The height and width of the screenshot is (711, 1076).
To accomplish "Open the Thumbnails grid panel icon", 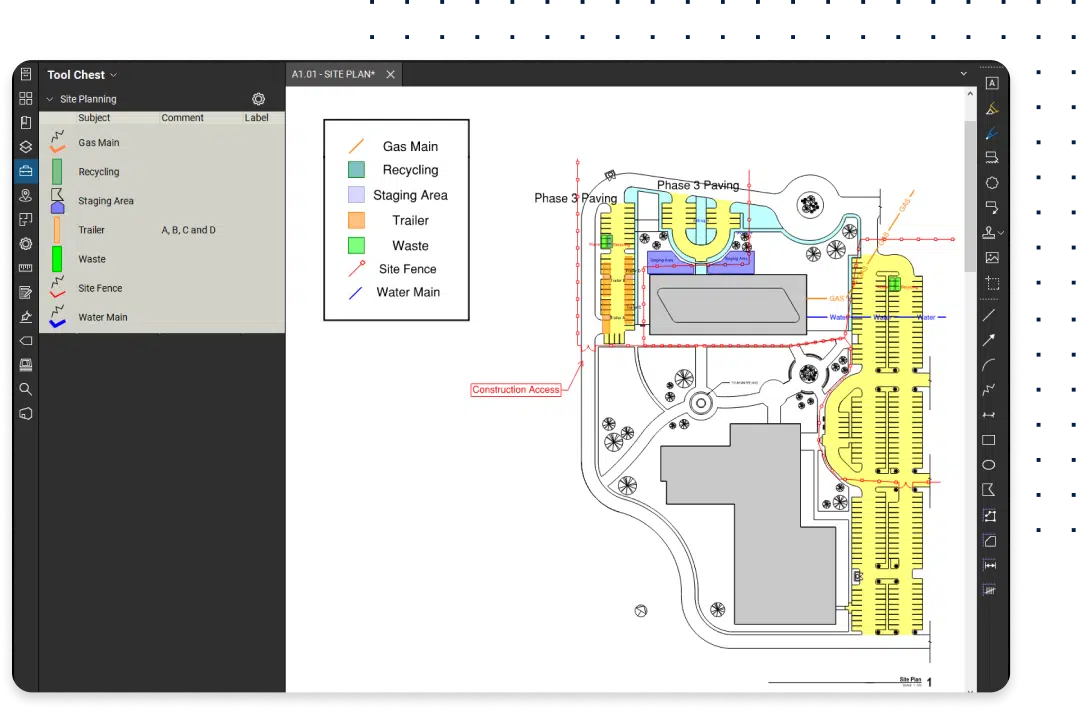I will (x=26, y=98).
